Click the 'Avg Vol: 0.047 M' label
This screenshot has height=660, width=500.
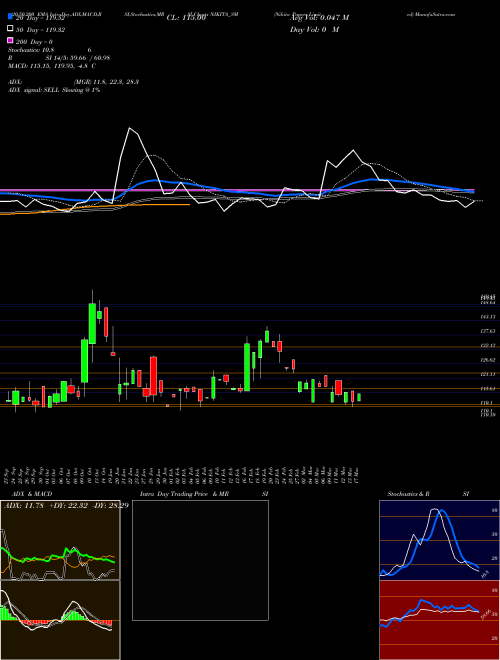319,18
